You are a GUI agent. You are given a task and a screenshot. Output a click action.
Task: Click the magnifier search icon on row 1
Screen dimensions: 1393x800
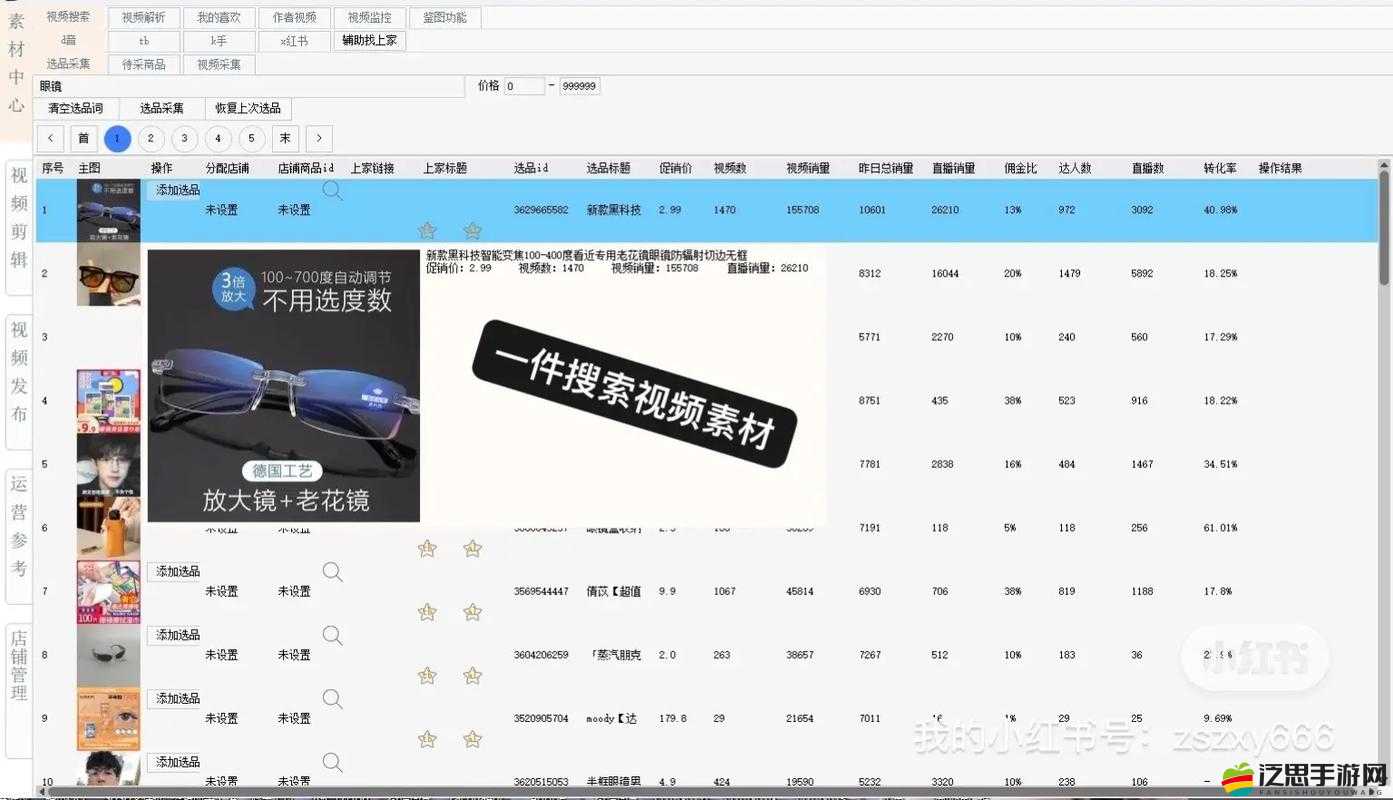coord(332,190)
